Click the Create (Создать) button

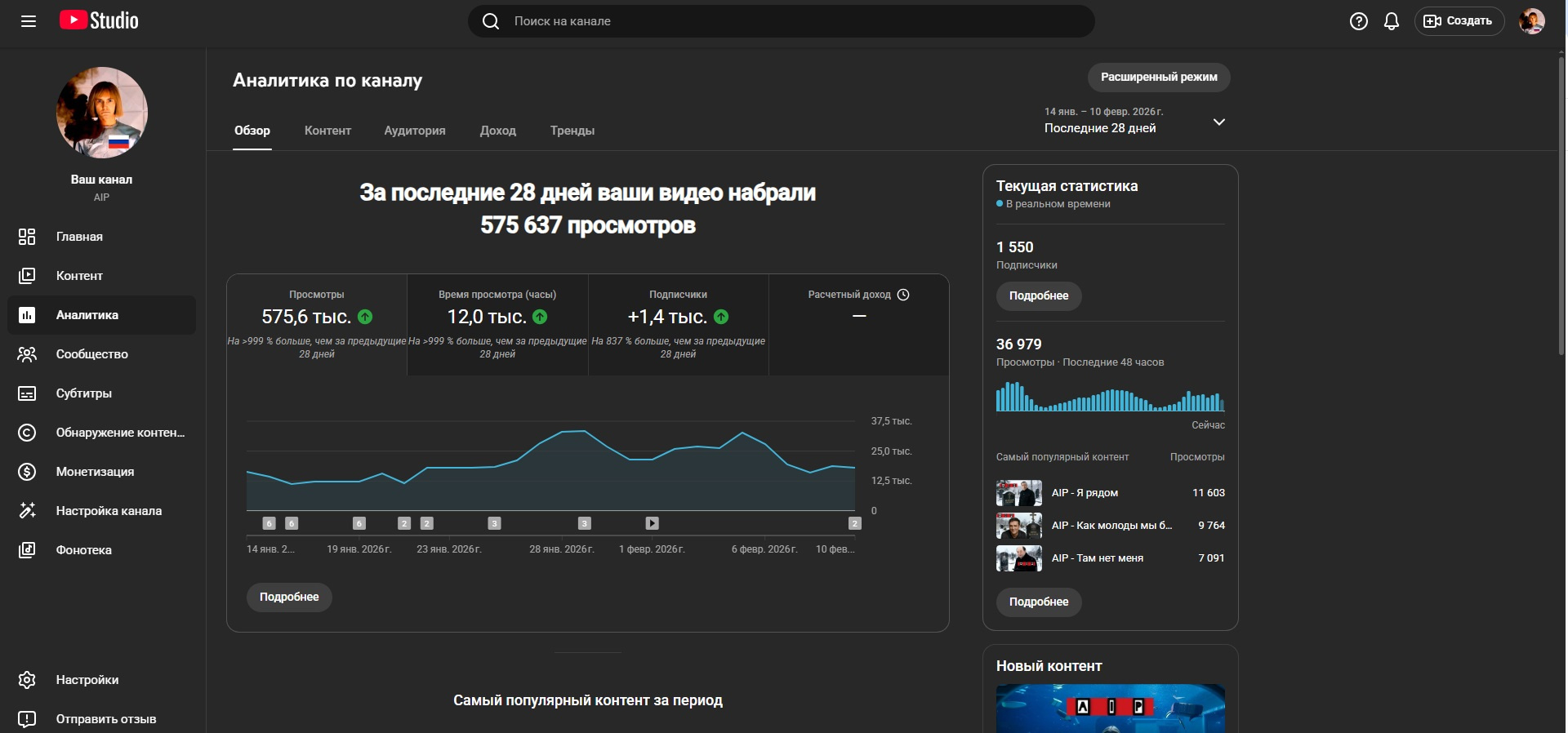tap(1459, 21)
